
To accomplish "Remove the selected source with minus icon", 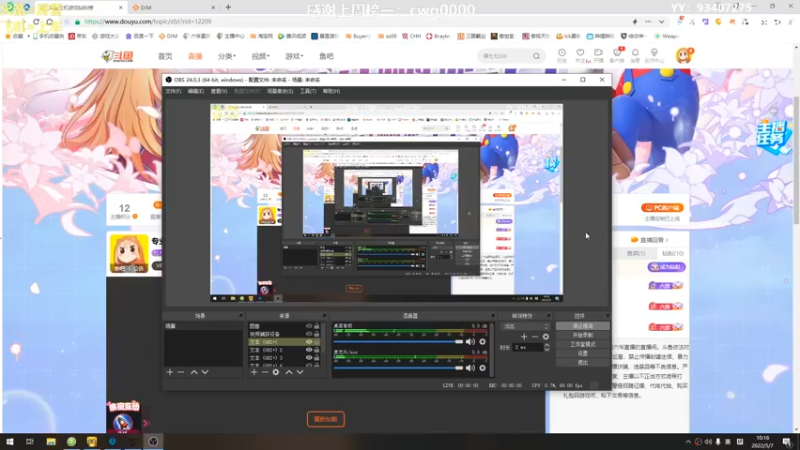I will [265, 372].
